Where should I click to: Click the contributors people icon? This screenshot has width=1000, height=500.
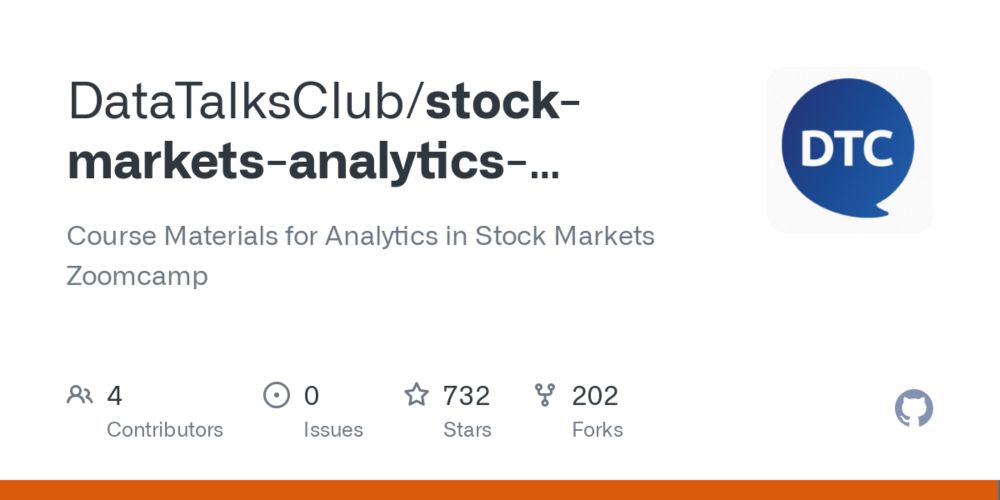(80, 395)
